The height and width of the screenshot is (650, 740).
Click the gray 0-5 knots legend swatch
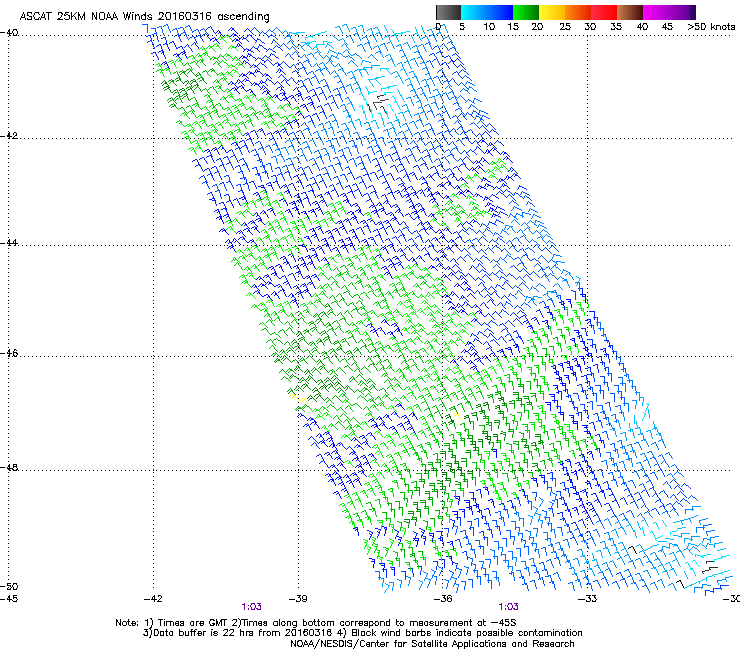448,12
